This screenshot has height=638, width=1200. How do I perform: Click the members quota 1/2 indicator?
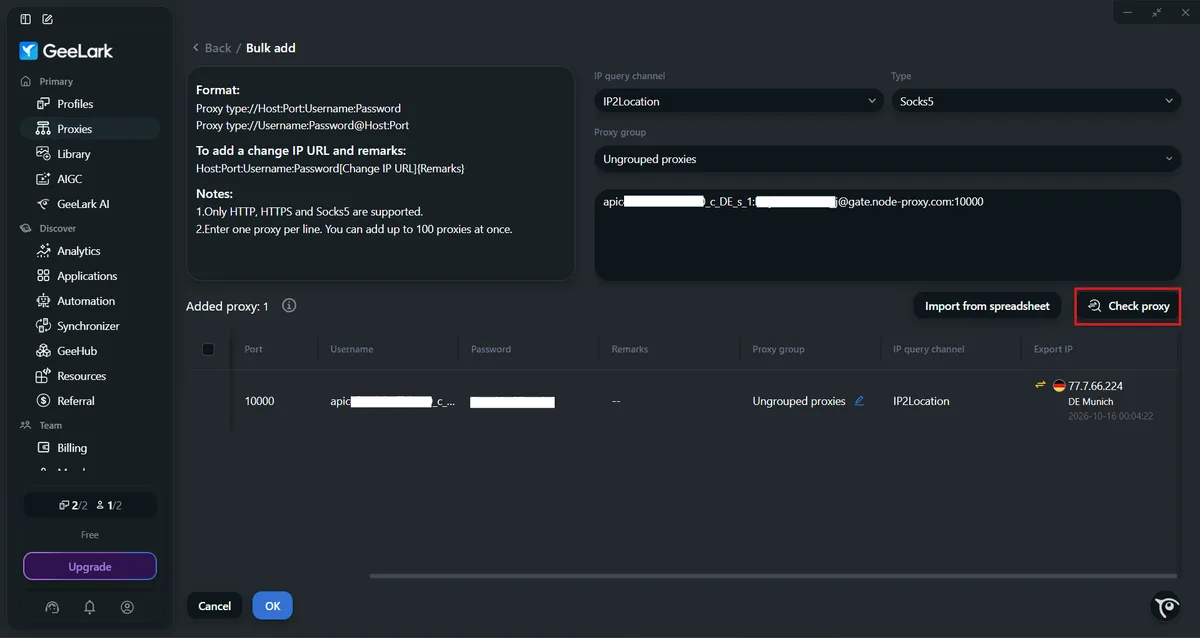(108, 506)
